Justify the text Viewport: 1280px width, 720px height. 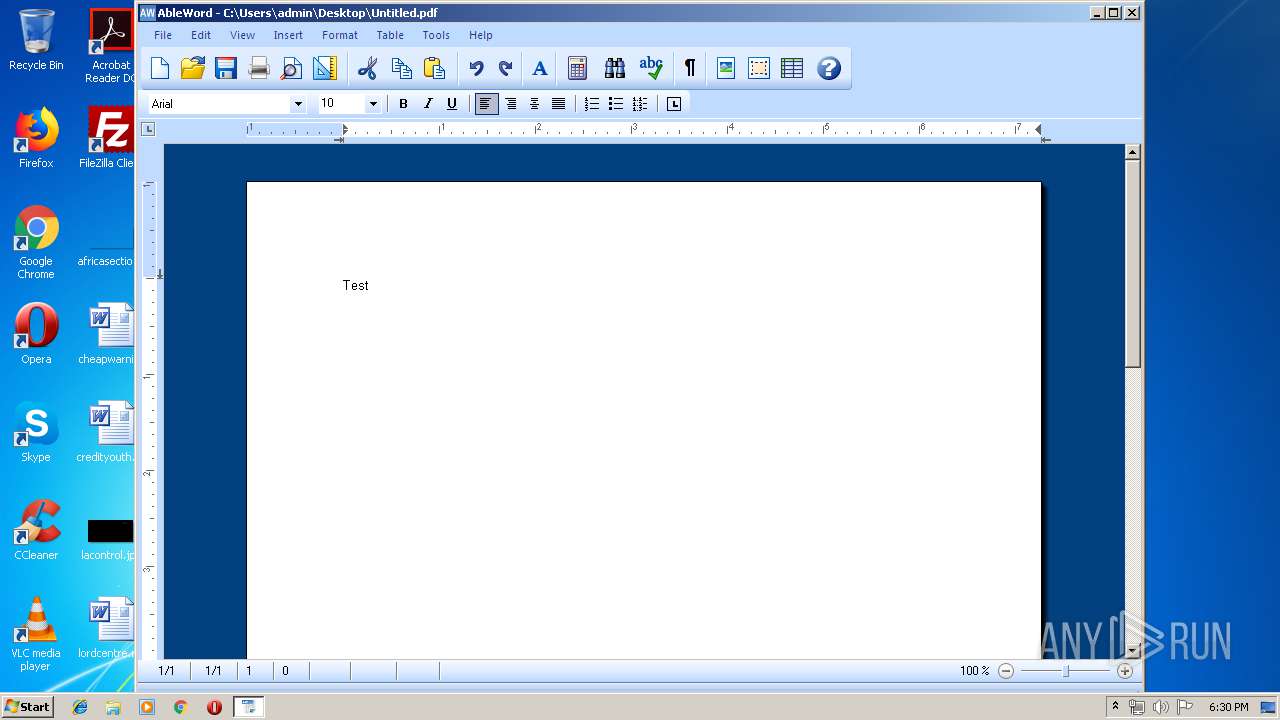(x=558, y=103)
